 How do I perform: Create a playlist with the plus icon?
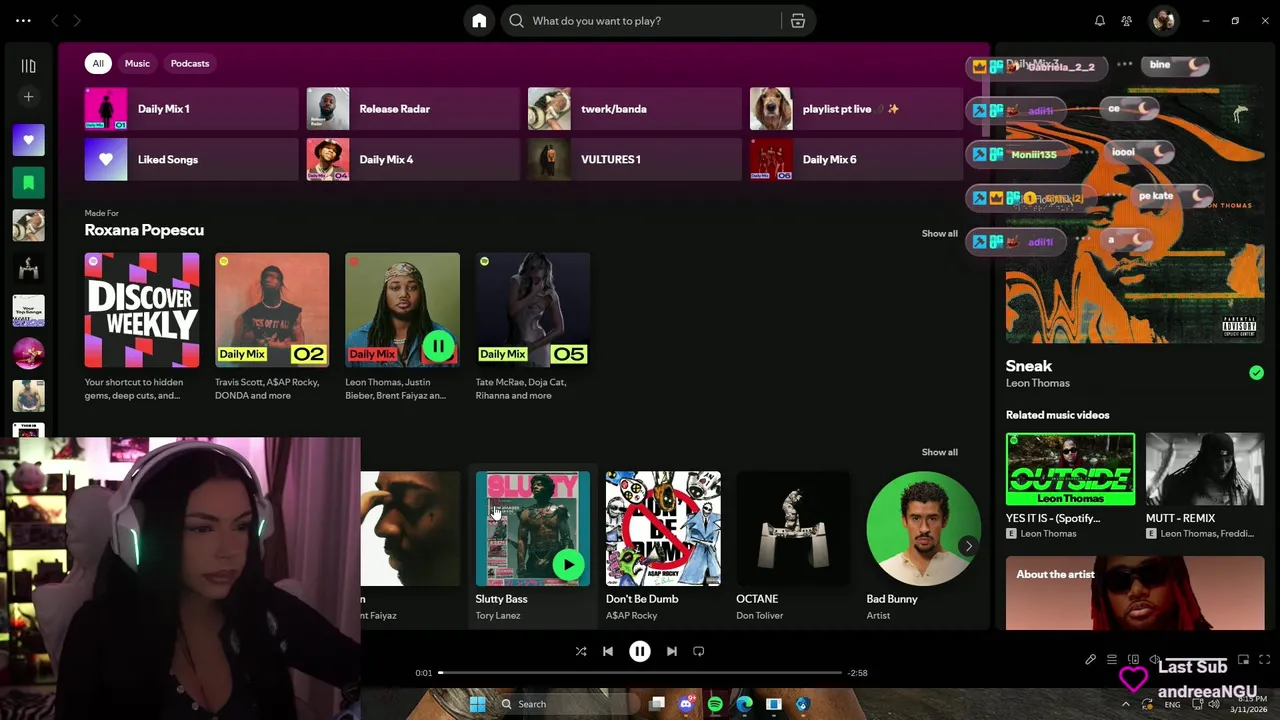coord(28,97)
